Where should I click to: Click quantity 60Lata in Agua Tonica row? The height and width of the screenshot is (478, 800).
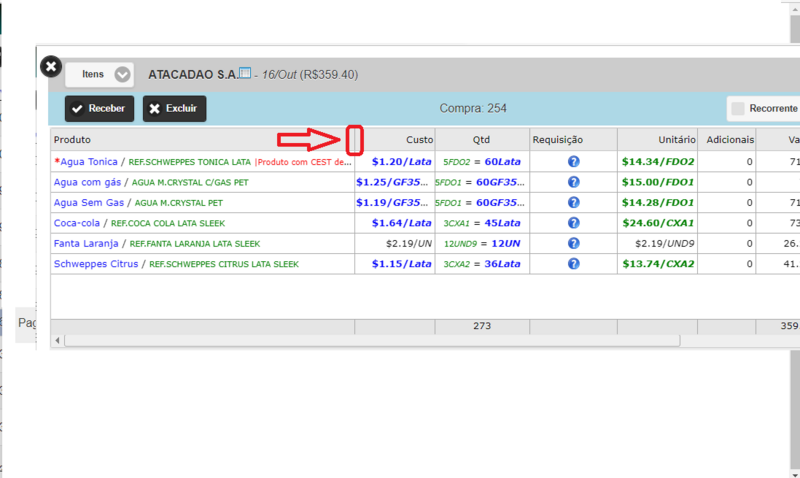click(503, 162)
